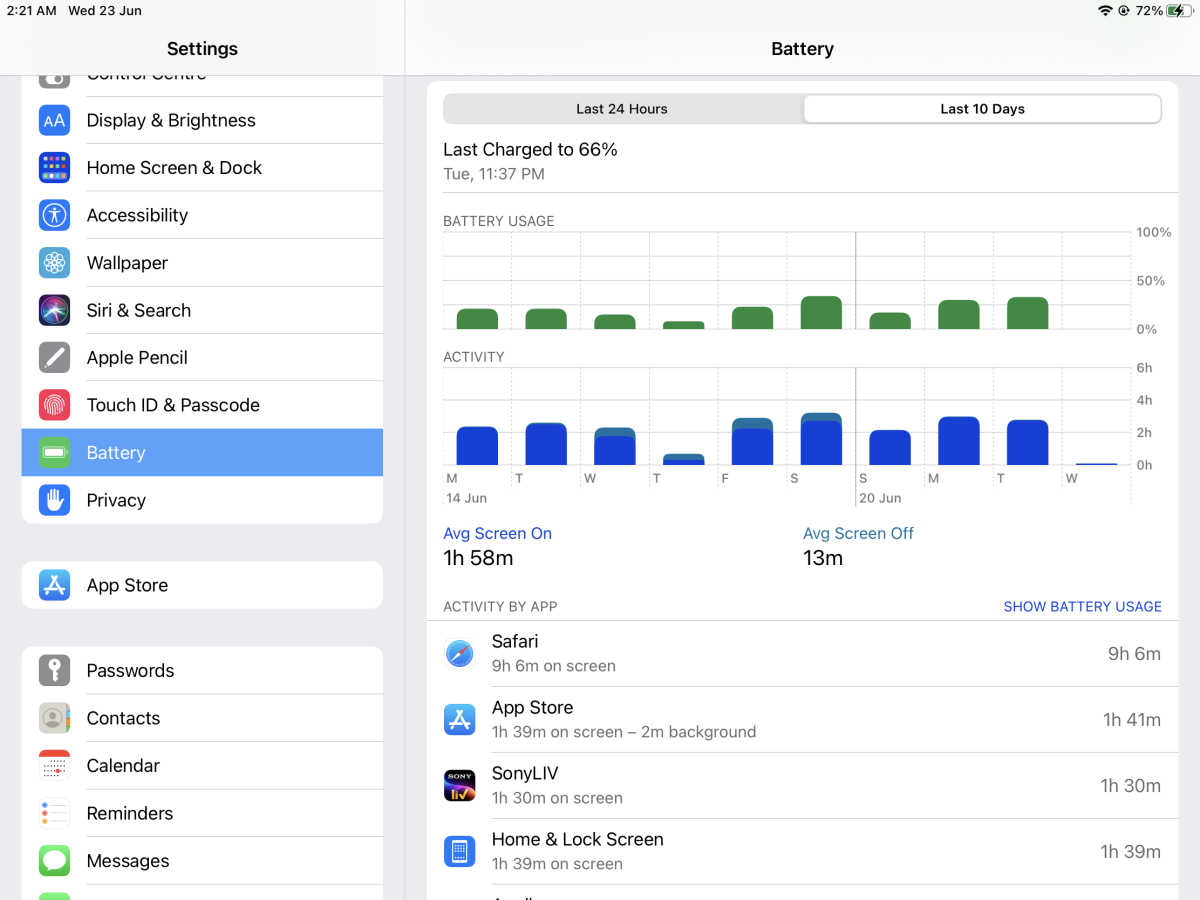Open Siri & Search icon

click(54, 310)
